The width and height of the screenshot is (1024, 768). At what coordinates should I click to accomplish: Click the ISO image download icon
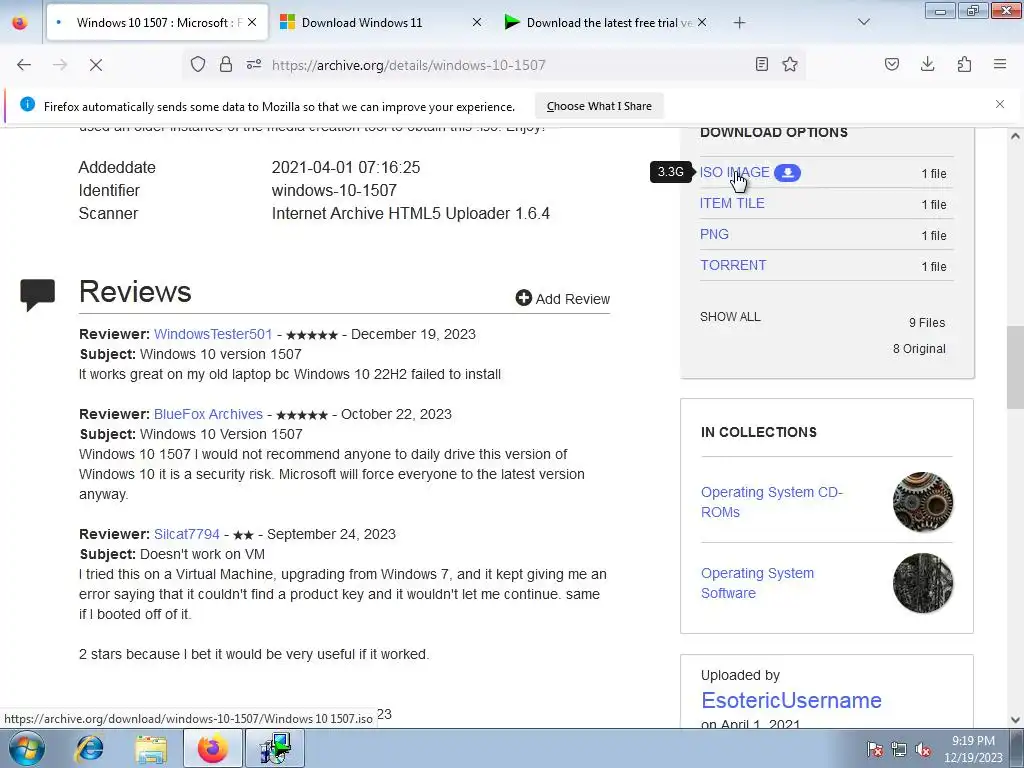[x=788, y=172]
